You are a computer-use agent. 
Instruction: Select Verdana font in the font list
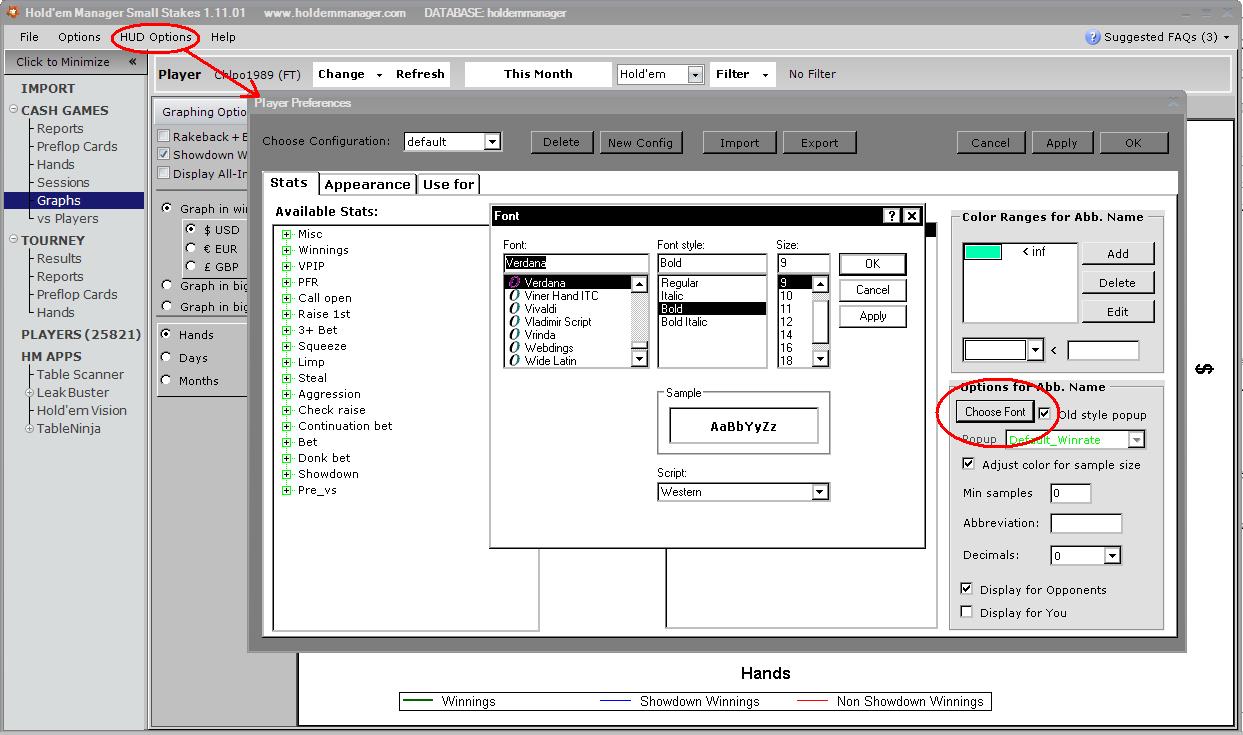567,283
